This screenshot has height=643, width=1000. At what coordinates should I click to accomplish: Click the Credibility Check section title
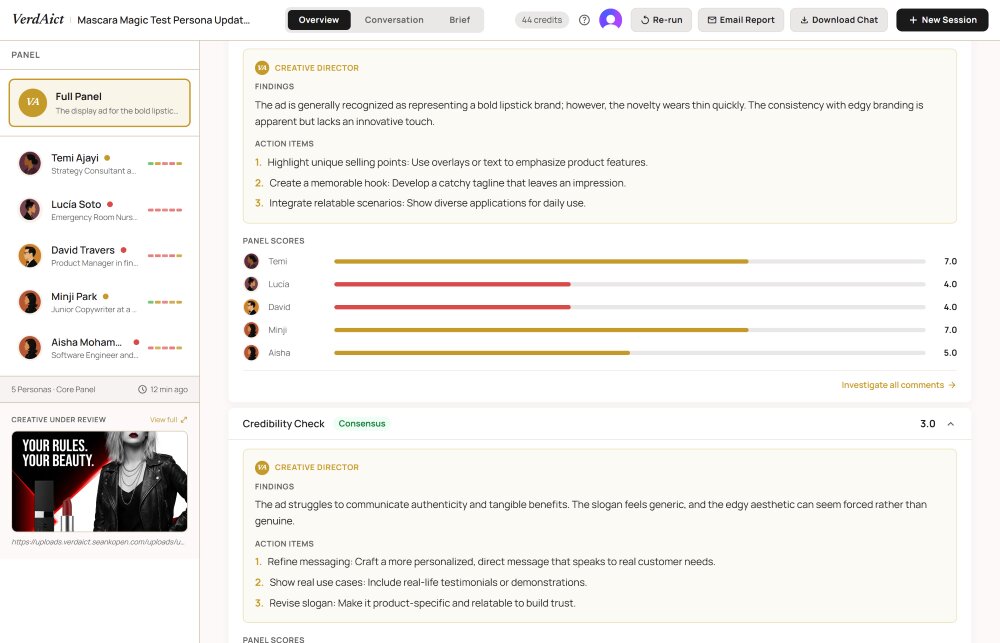(x=283, y=424)
